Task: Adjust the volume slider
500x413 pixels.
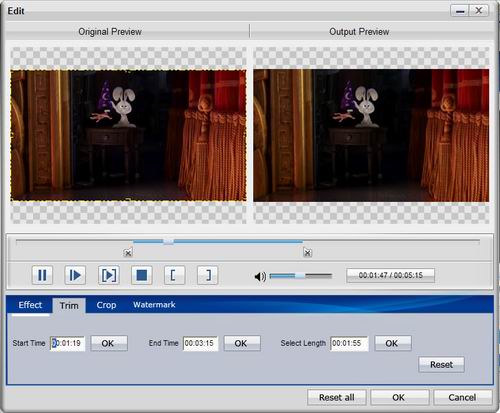Action: tap(301, 276)
